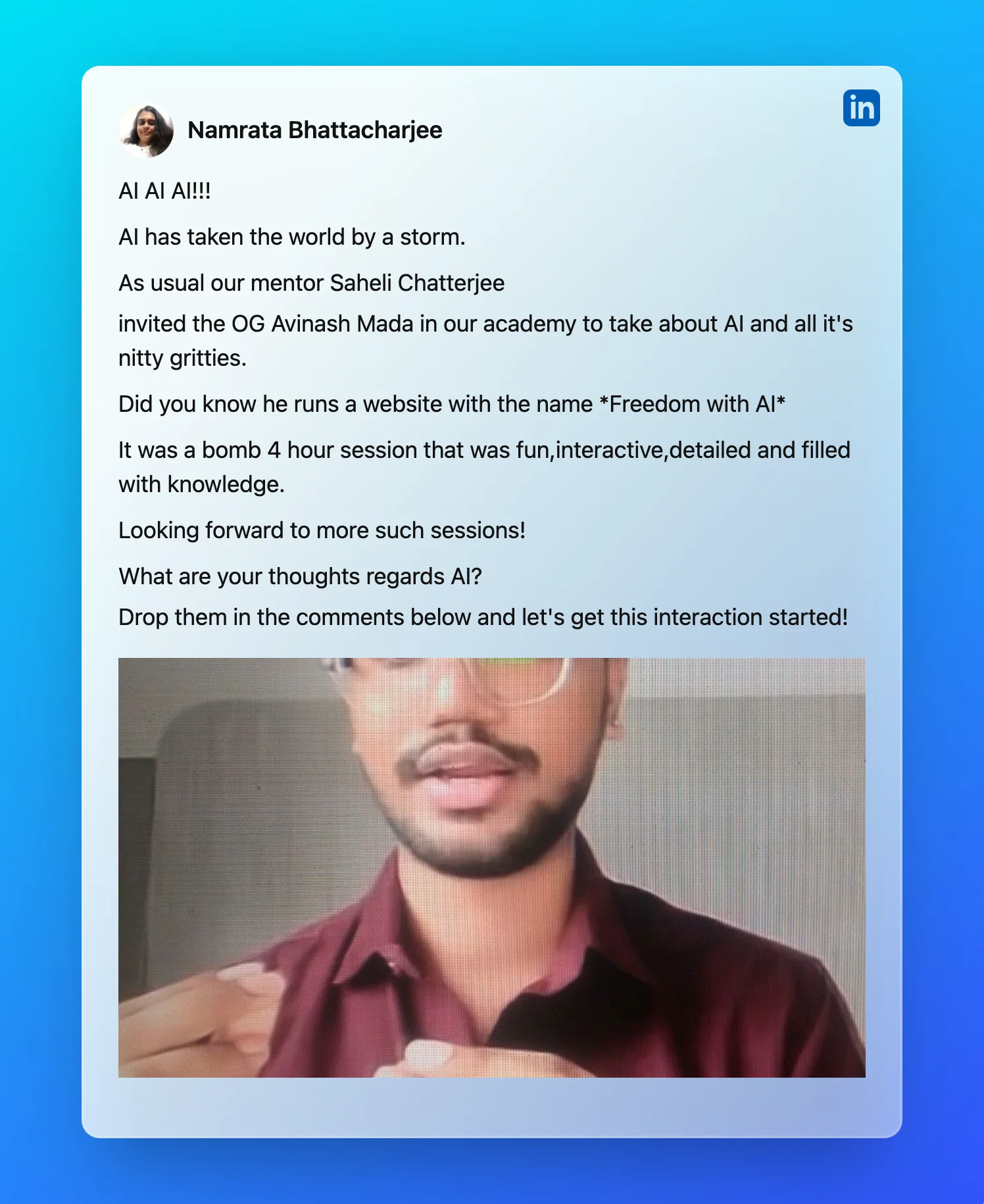The width and height of the screenshot is (984, 1204).
Task: Click 'Looking forward to more such sessions!'
Action: 322,530
